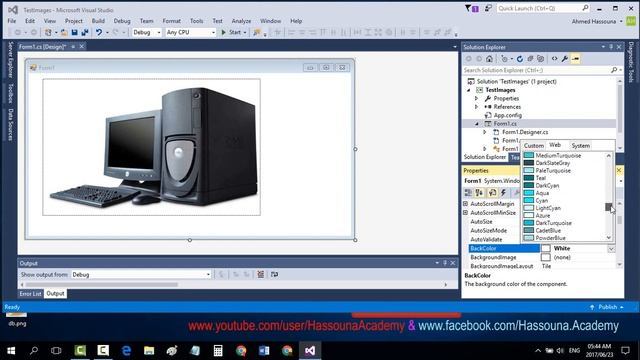Click the Ahmed Hassouna account name
The width and height of the screenshot is (640, 360).
click(593, 21)
